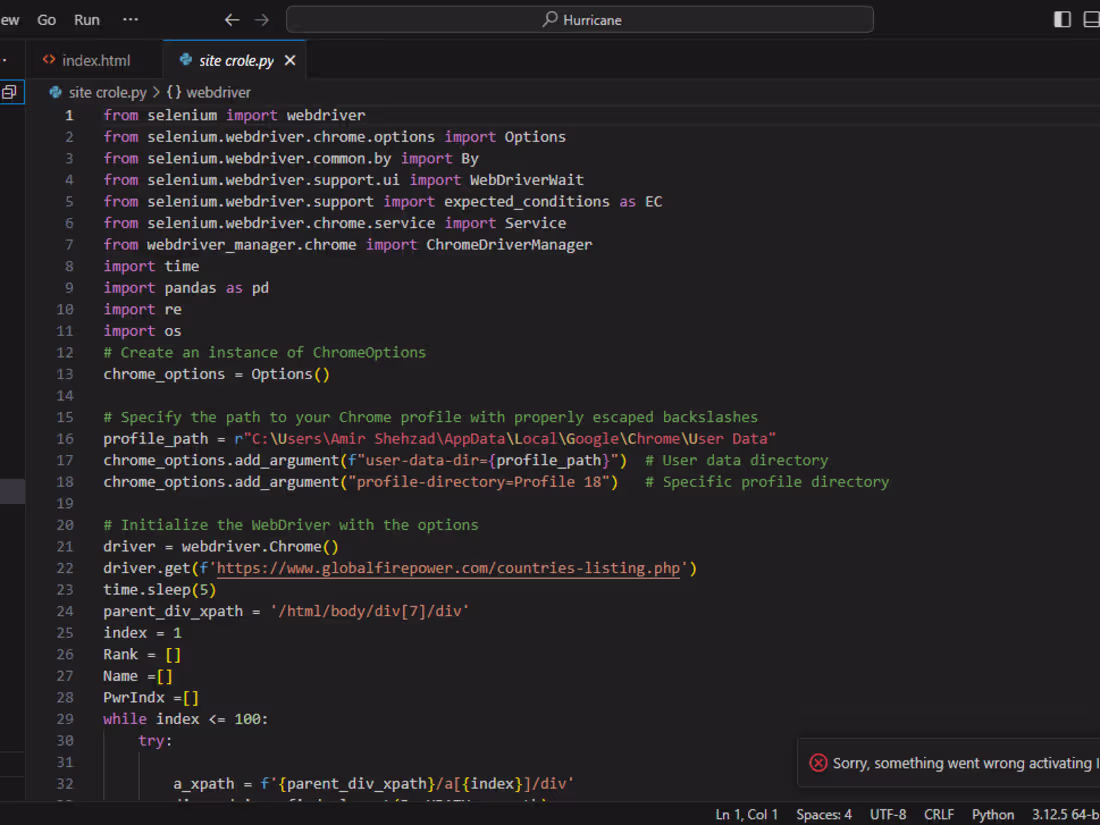The width and height of the screenshot is (1100, 825).
Task: Expand the site crole.py breadcrumb
Action: point(105,91)
